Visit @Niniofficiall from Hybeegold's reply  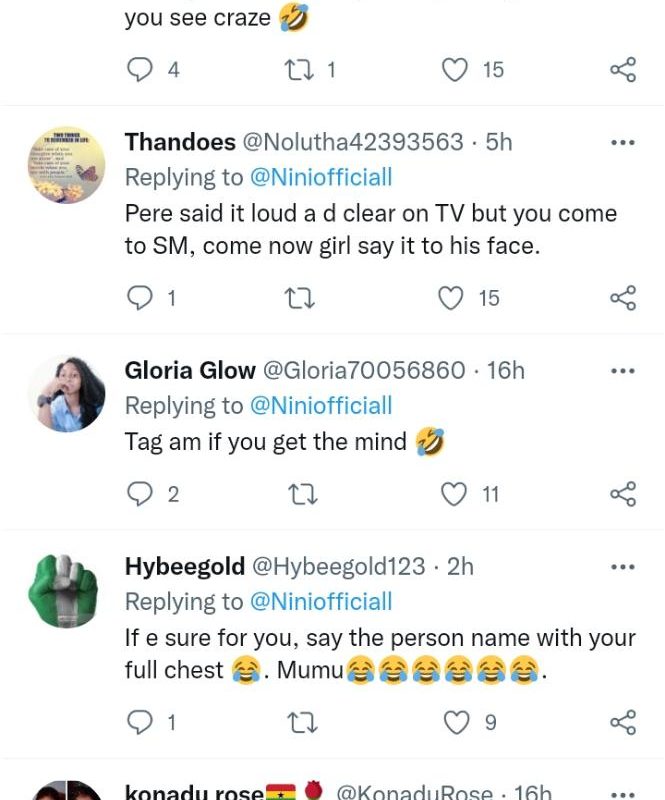tap(320, 602)
